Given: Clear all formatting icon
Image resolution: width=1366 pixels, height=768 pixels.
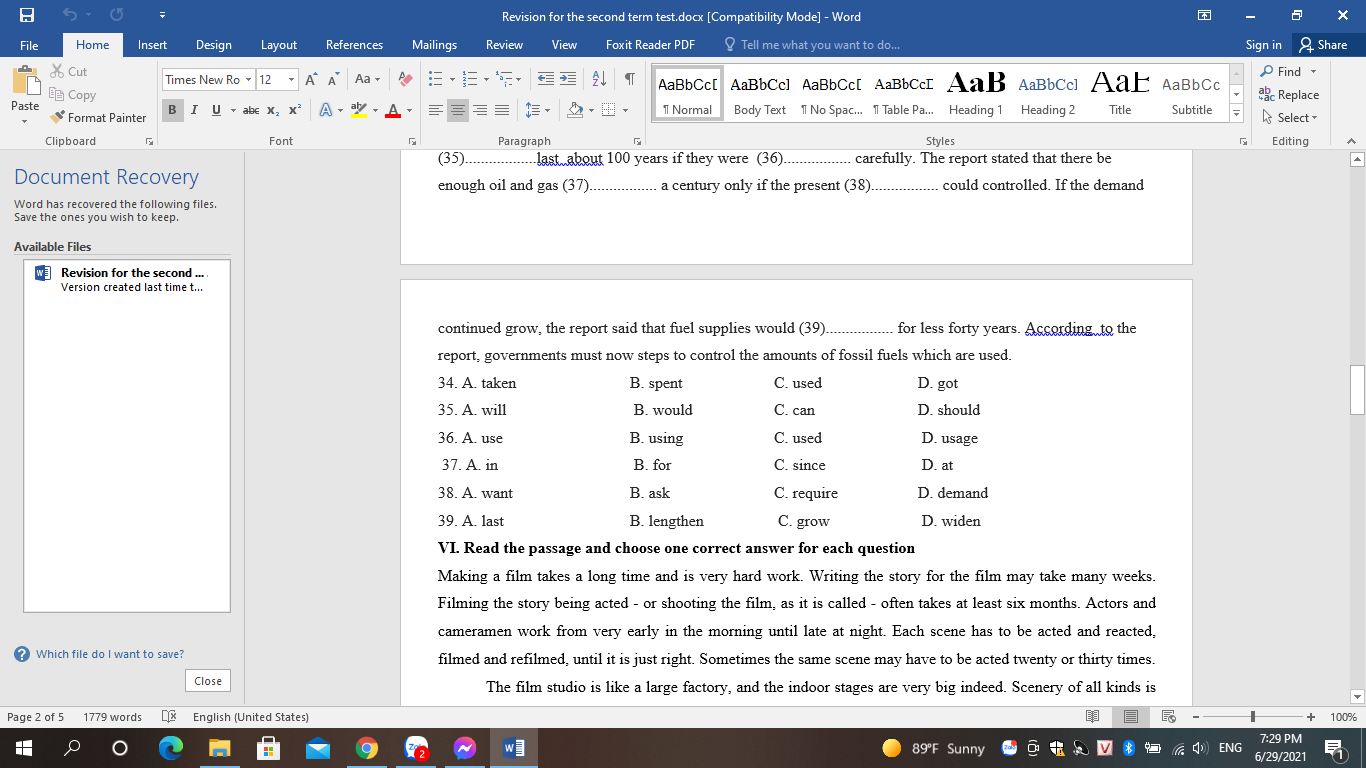Looking at the screenshot, I should click(x=405, y=79).
